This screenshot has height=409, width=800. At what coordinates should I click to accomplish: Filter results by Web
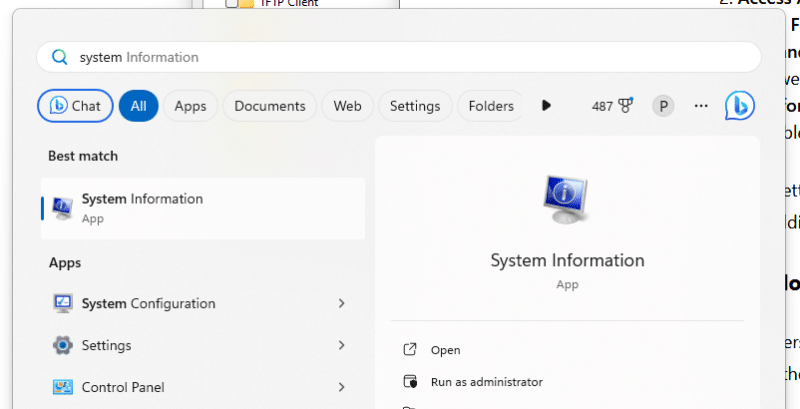[x=347, y=106]
